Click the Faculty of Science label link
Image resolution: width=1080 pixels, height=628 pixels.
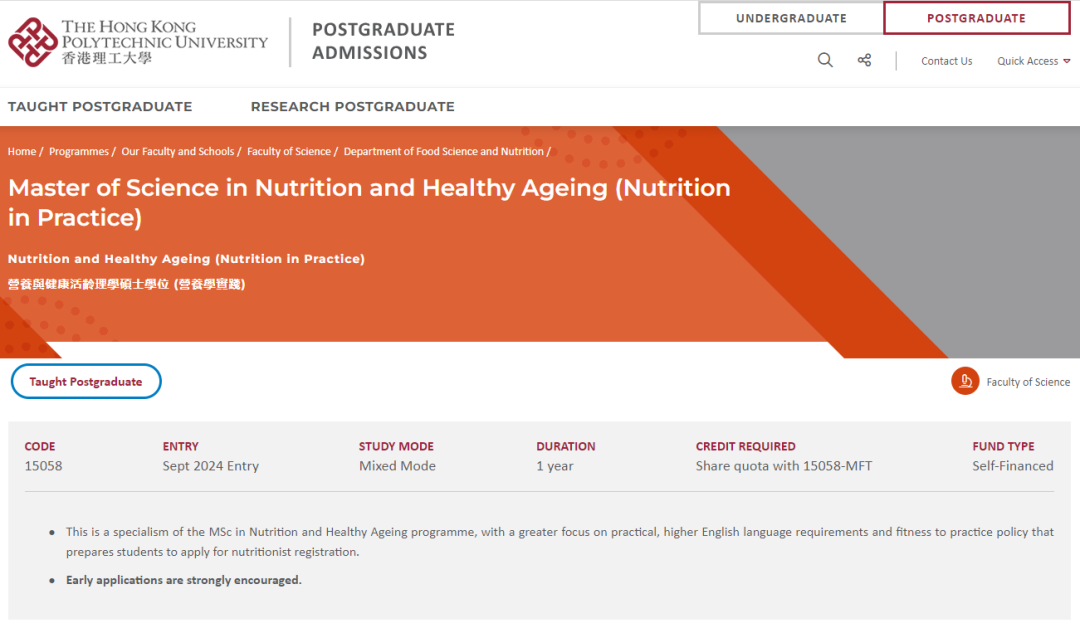click(1028, 382)
